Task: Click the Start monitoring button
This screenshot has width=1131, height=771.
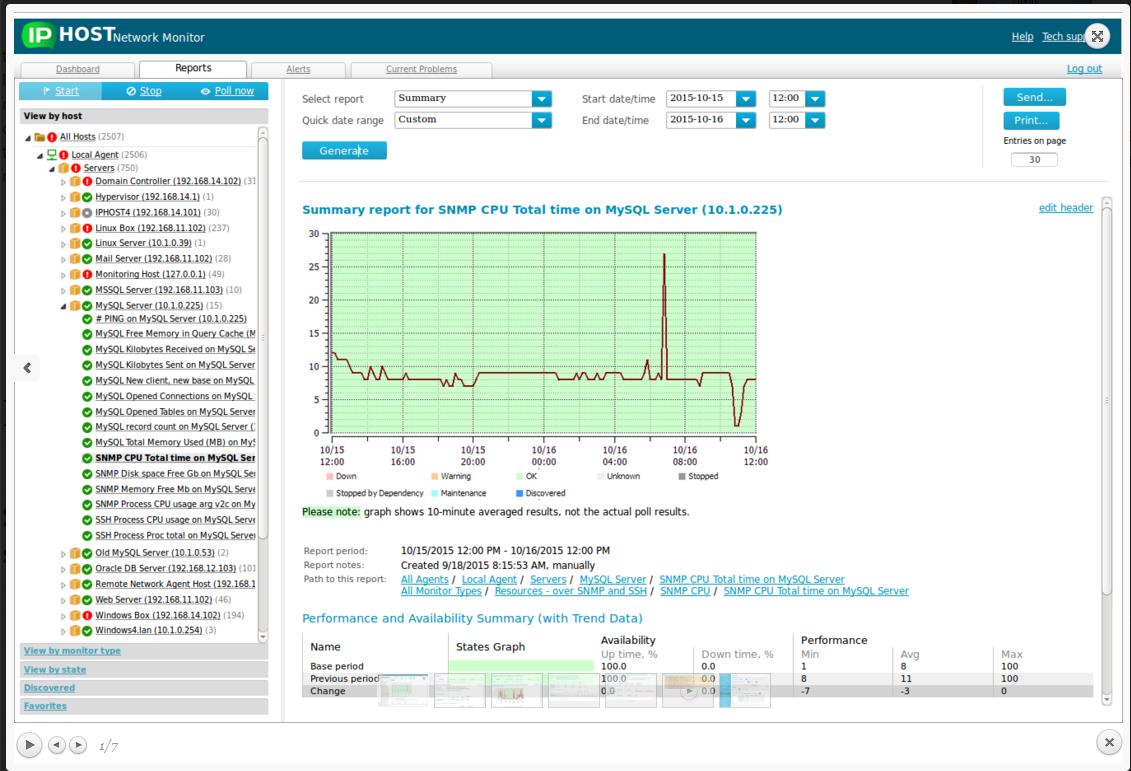Action: [61, 91]
